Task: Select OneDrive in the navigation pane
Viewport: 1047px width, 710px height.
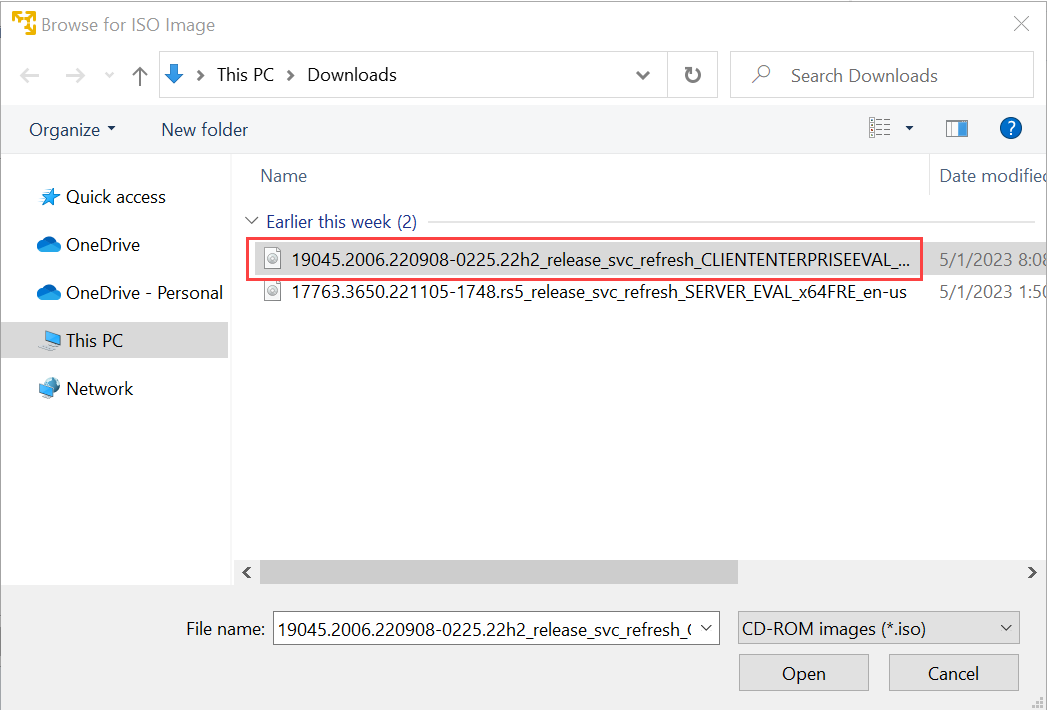Action: coord(103,245)
